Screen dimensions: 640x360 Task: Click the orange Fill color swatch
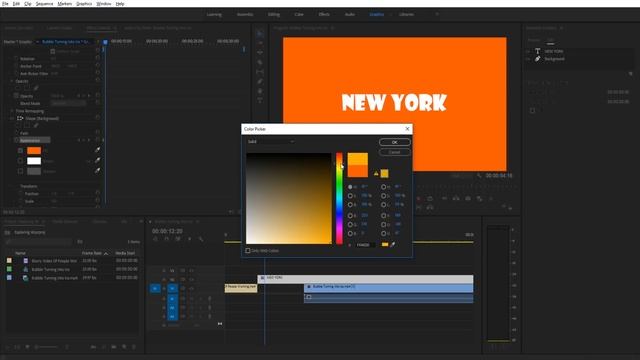[x=34, y=151]
